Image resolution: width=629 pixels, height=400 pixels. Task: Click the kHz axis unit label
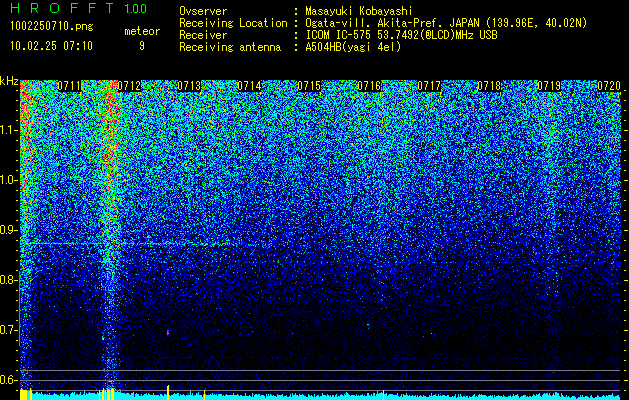(x=9, y=81)
